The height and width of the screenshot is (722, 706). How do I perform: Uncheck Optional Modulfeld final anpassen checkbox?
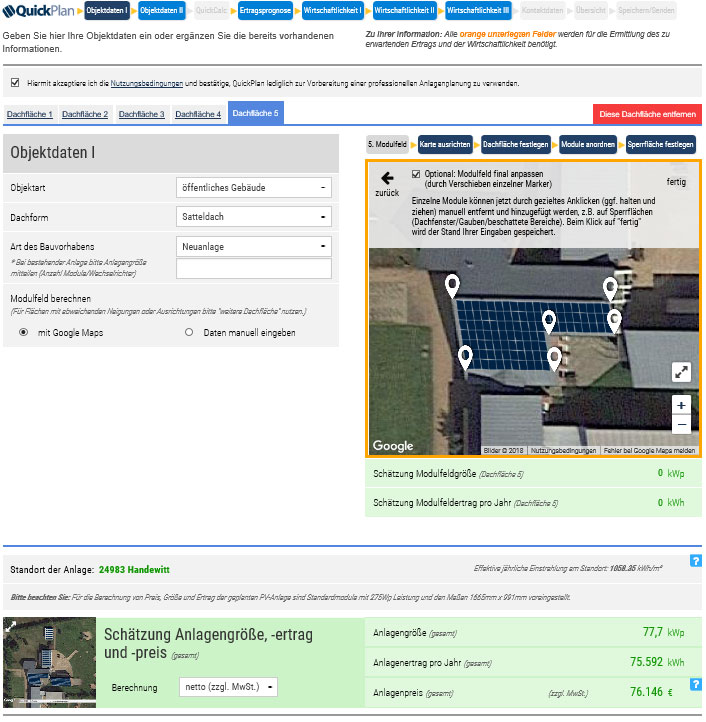[416, 174]
